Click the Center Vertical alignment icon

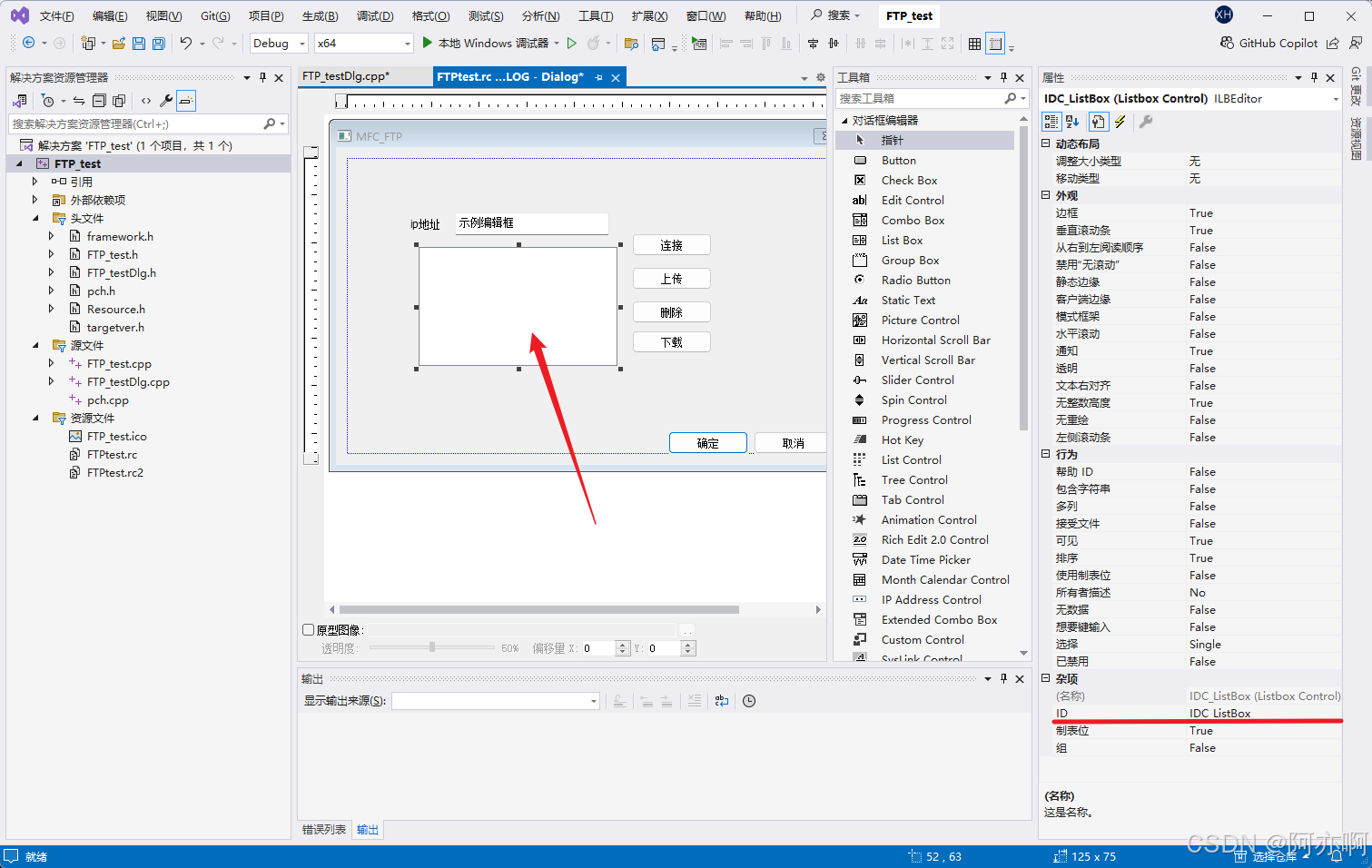tap(813, 44)
